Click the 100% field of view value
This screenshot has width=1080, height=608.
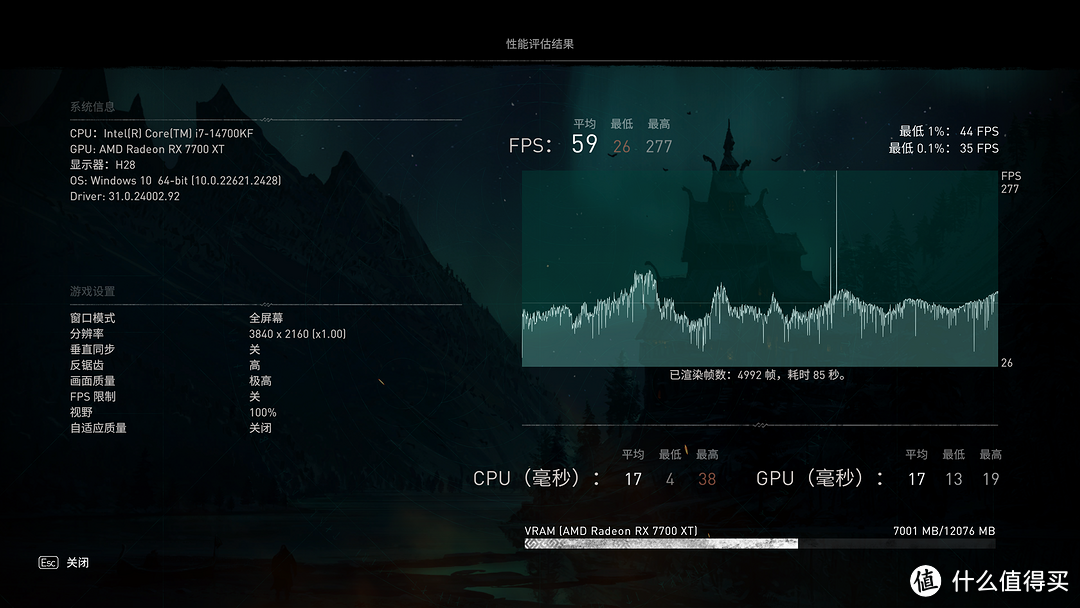(262, 412)
